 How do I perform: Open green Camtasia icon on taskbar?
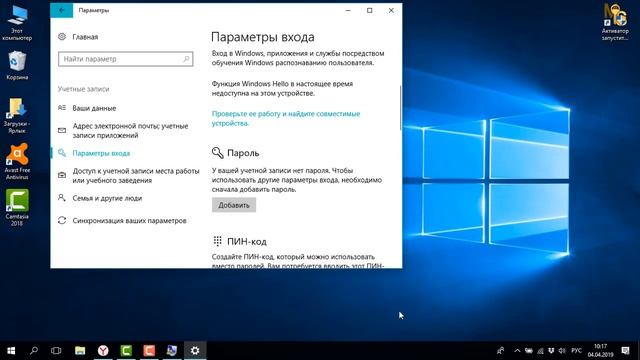pyautogui.click(x=126, y=351)
